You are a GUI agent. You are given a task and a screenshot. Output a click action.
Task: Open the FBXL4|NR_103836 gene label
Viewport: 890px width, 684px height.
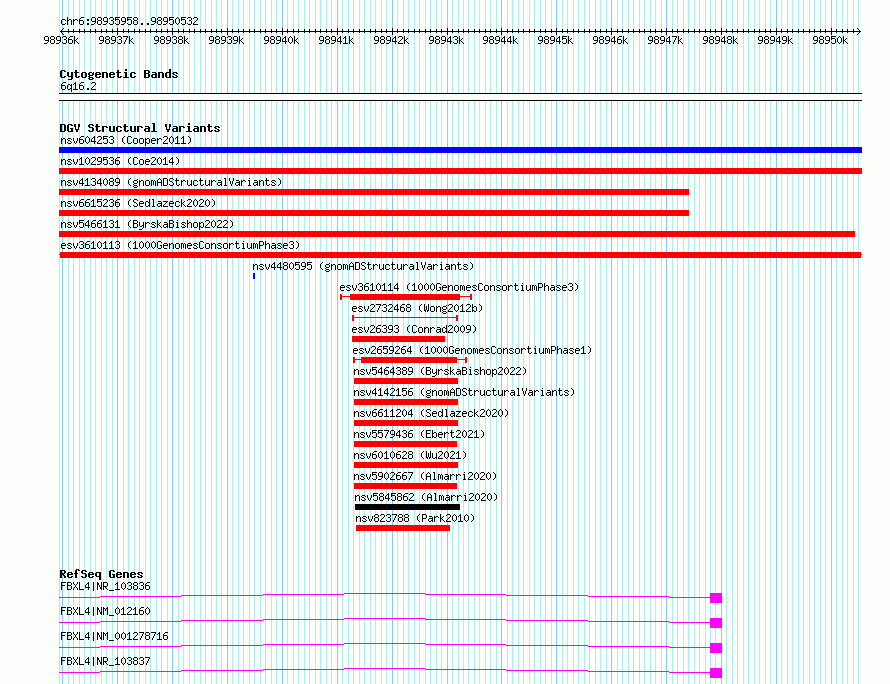tap(105, 586)
